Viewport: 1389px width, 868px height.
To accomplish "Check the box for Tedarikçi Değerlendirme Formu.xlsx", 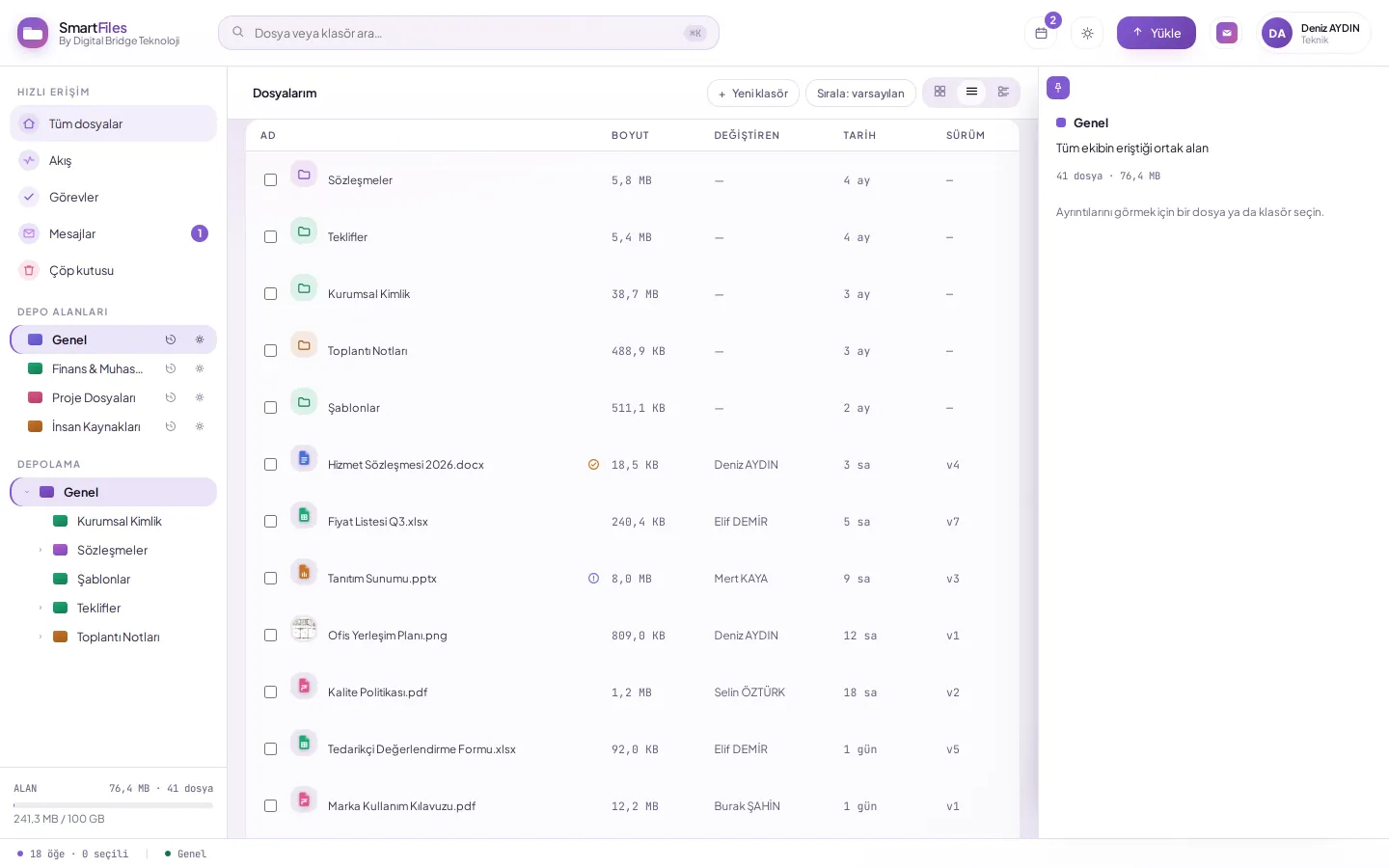I will [270, 749].
